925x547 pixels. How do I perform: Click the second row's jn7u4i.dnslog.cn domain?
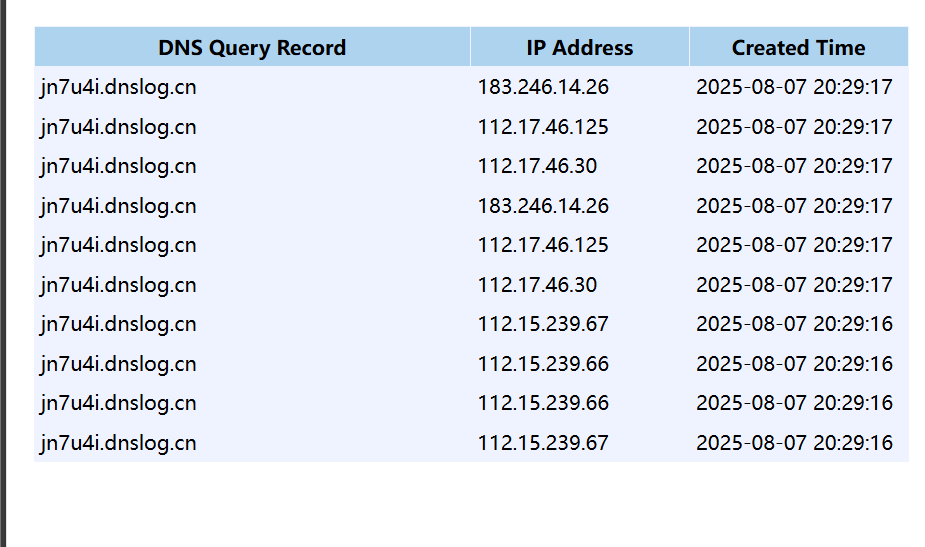(119, 127)
